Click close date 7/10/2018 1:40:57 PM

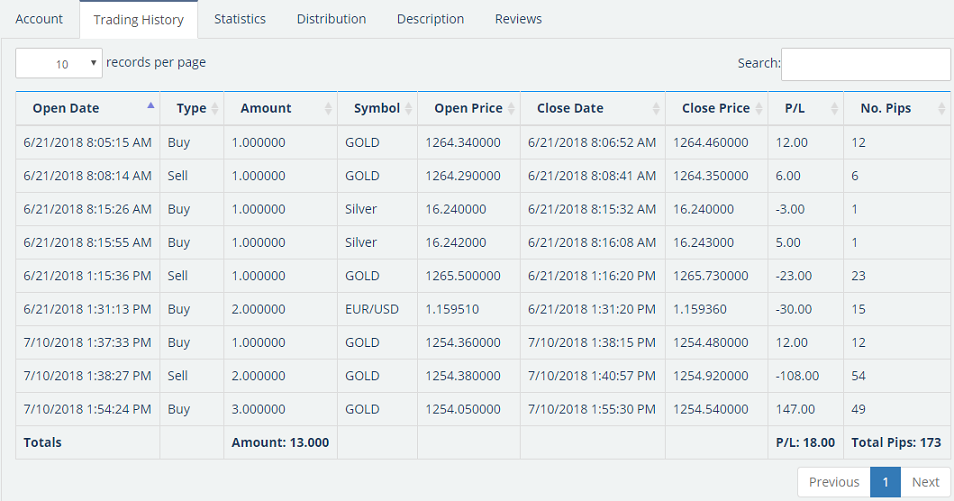pyautogui.click(x=593, y=376)
